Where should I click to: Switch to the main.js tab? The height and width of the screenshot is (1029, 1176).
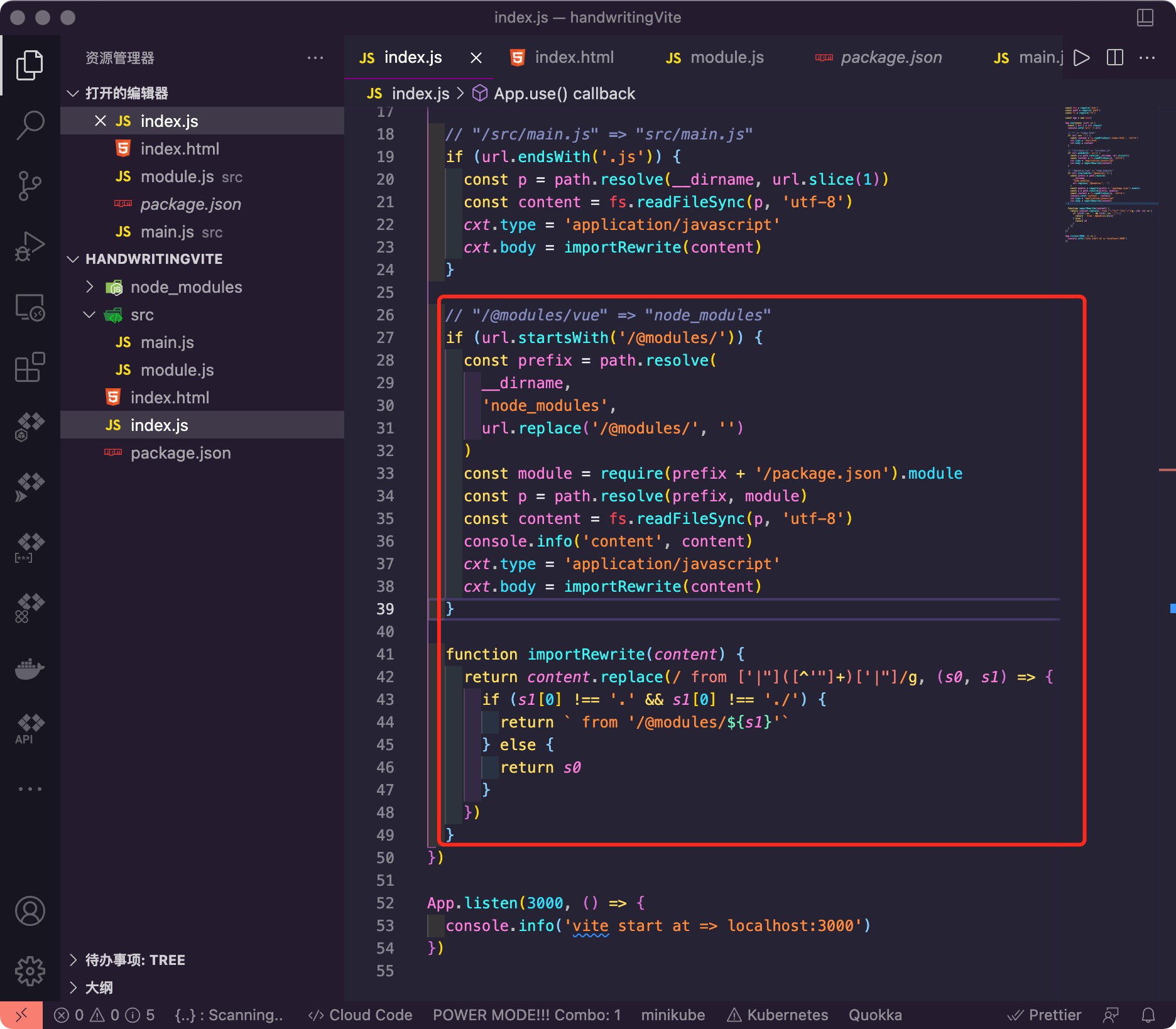click(x=1028, y=58)
